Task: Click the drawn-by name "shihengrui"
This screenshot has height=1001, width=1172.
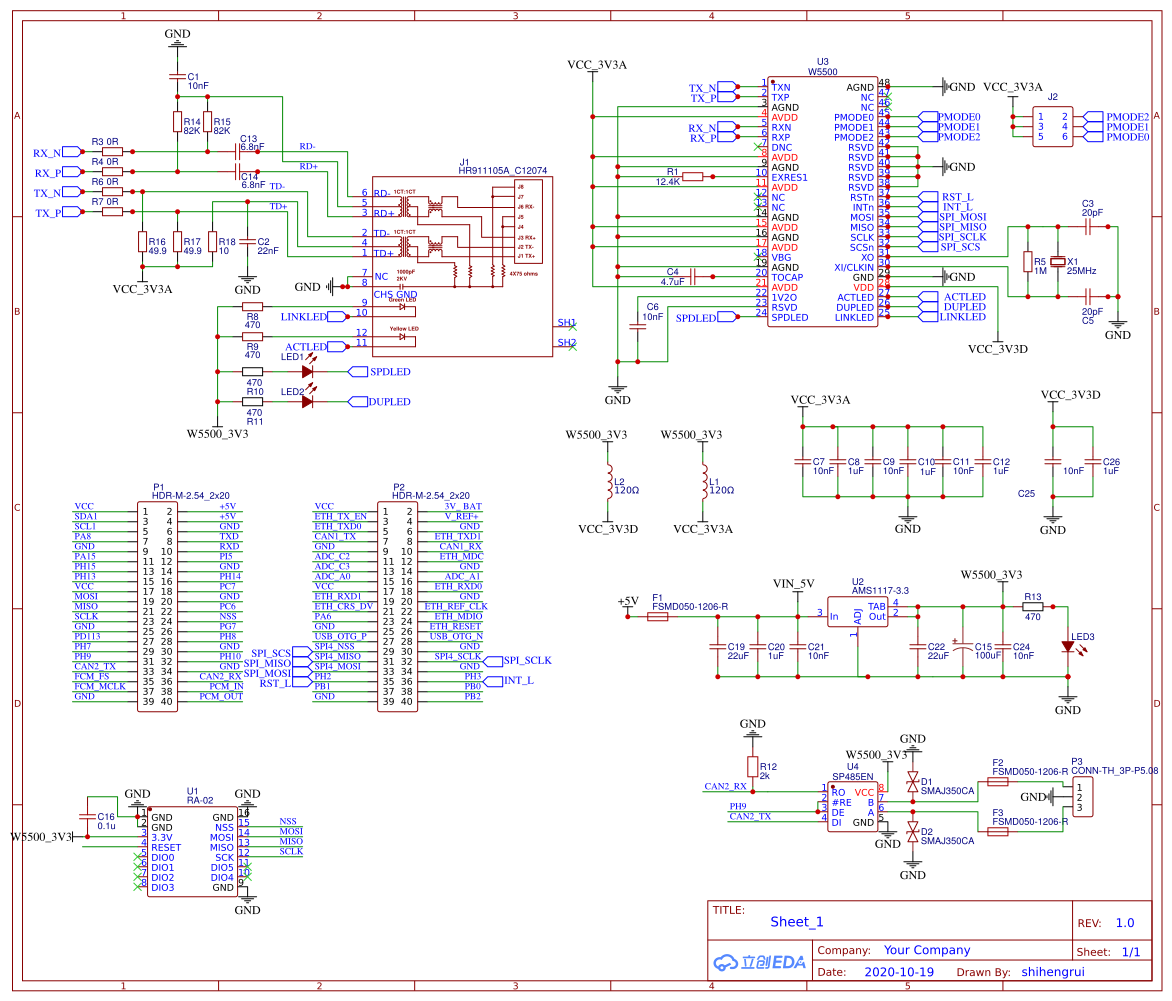Action: click(1053, 972)
